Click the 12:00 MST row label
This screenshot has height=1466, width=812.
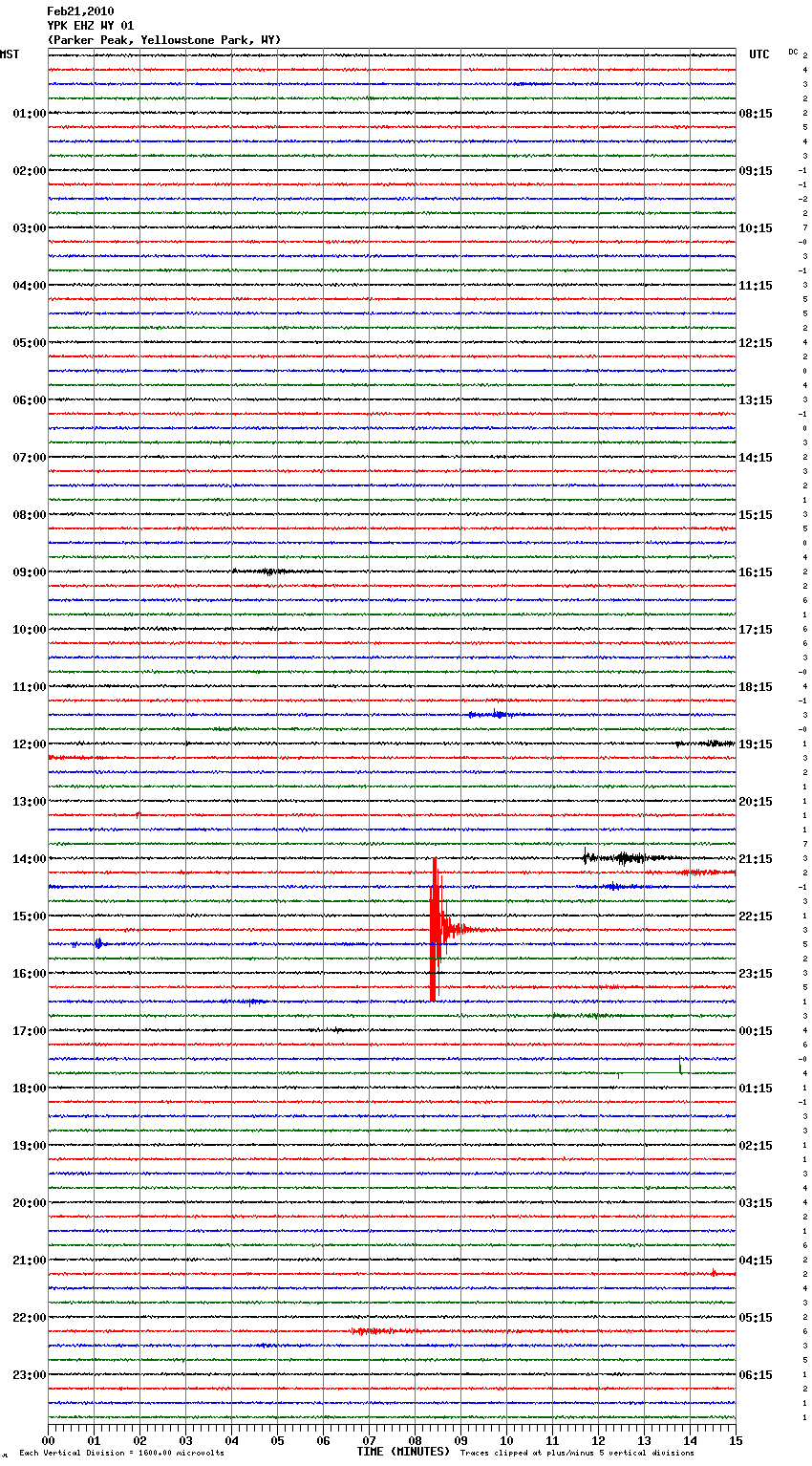[29, 744]
